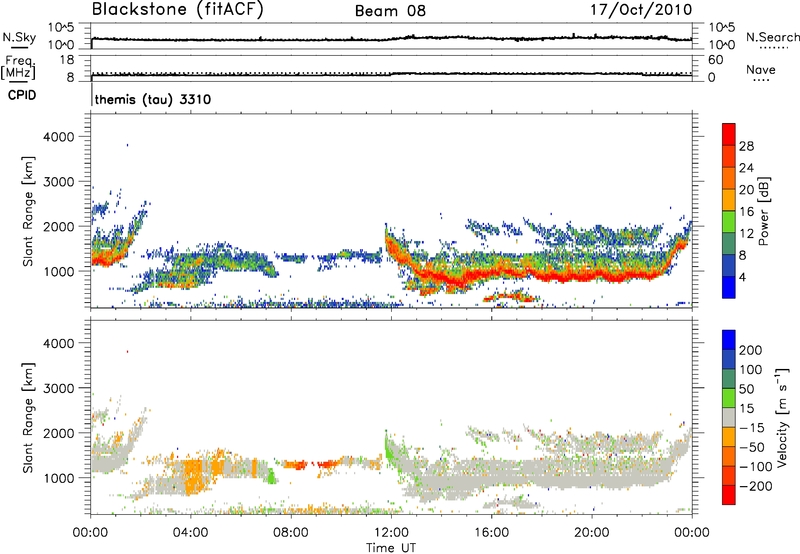
Task: Click the '4' tick on the power colorbar
Action: pyautogui.click(x=742, y=277)
